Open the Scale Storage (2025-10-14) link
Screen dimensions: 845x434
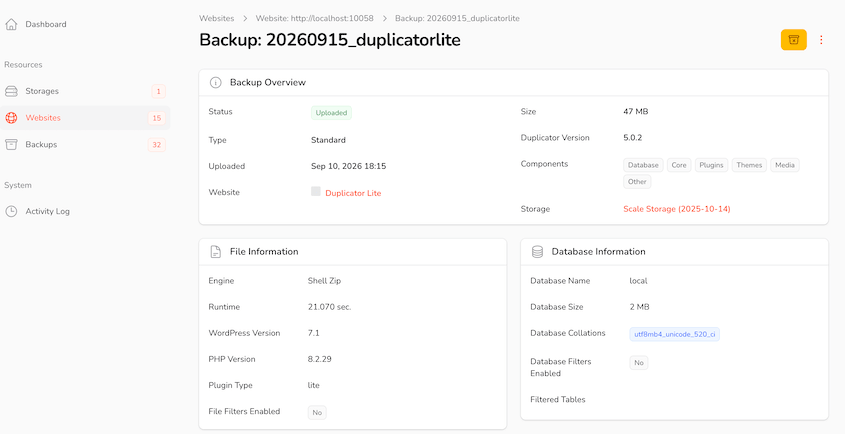(676, 209)
